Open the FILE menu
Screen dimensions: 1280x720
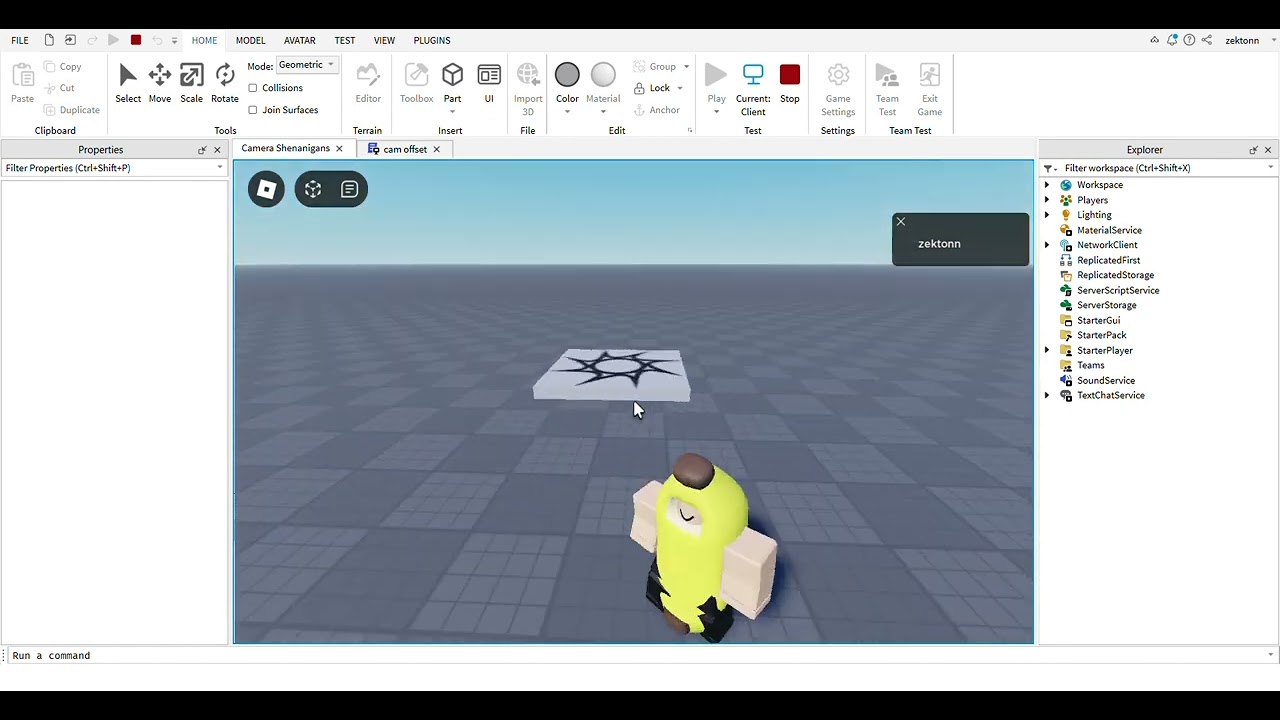(x=20, y=41)
